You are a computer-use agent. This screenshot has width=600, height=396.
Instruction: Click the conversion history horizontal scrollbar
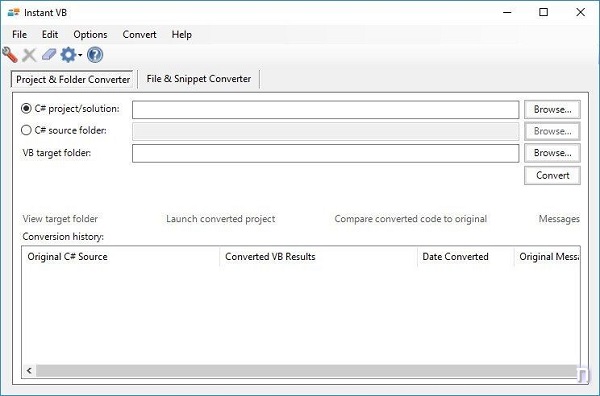(x=306, y=371)
